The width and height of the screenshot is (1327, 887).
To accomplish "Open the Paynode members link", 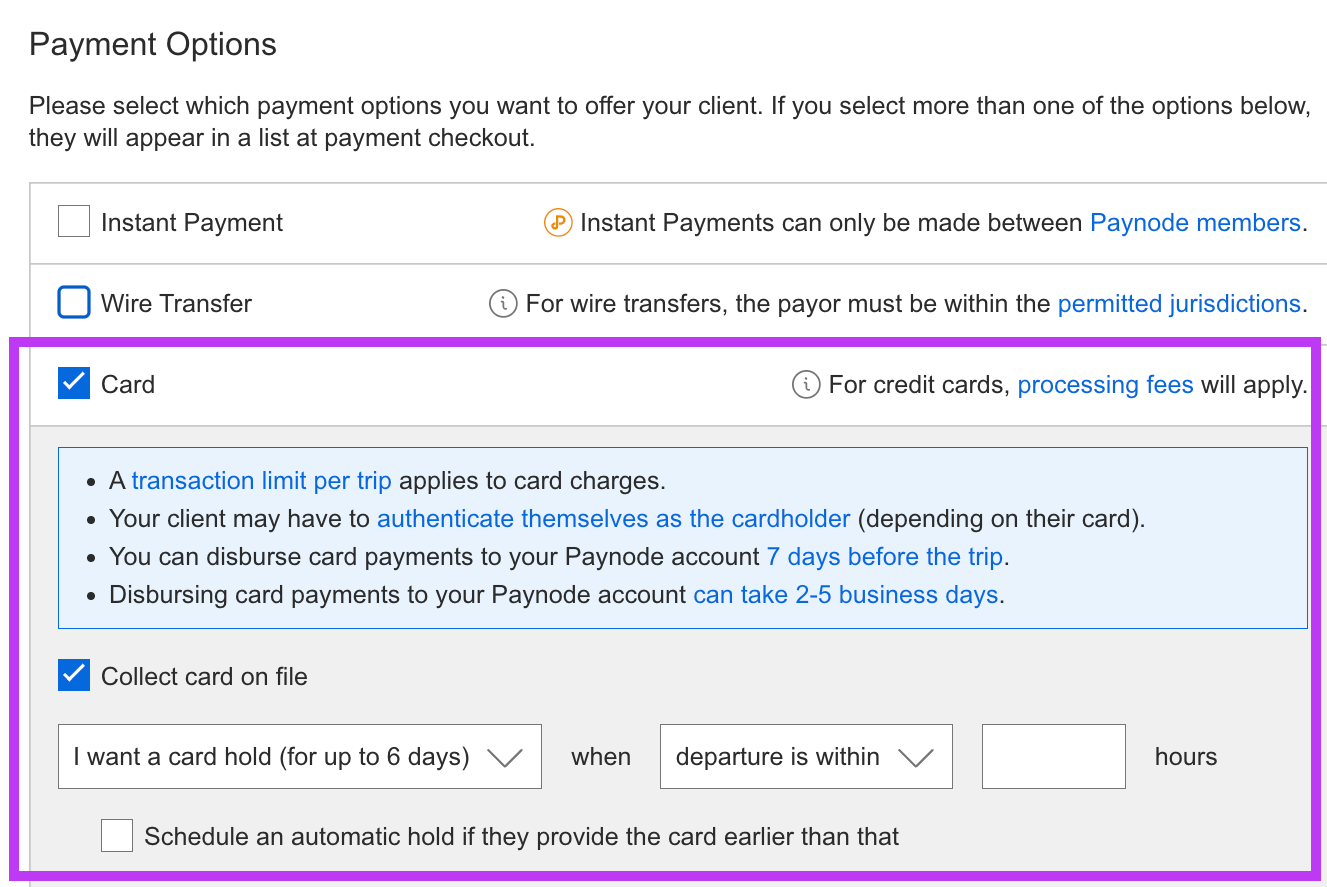I will point(1195,223).
